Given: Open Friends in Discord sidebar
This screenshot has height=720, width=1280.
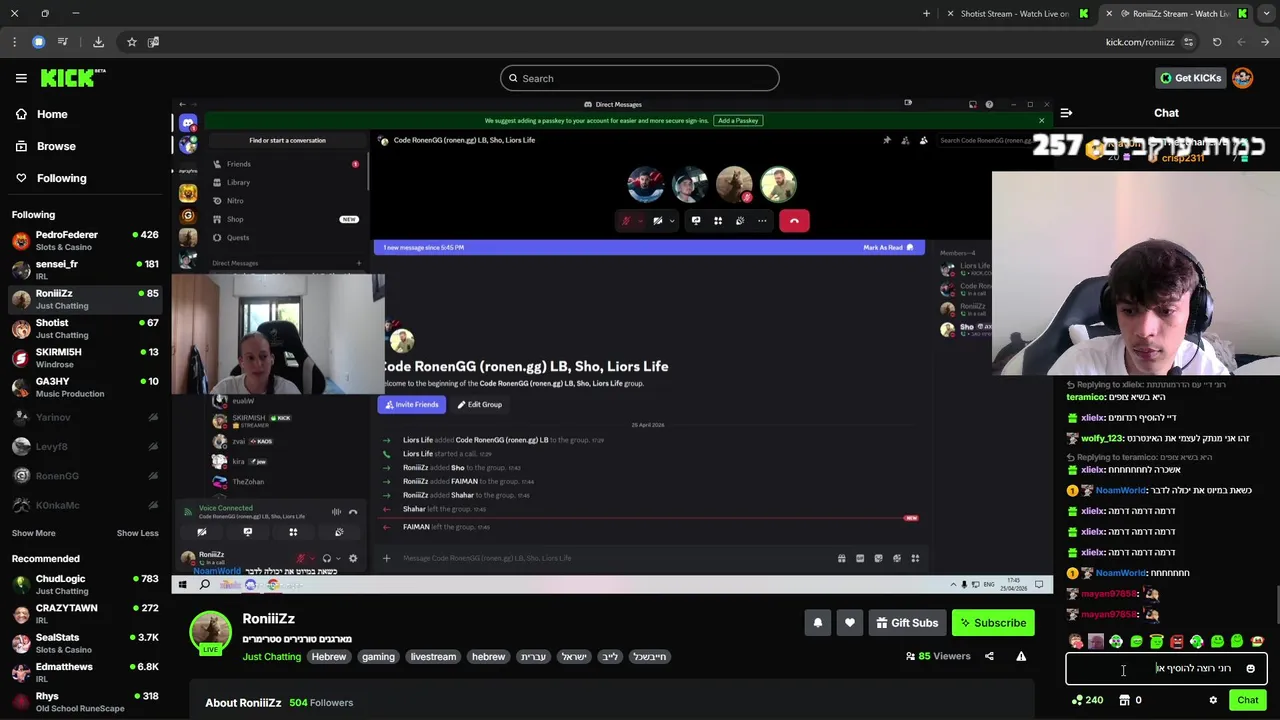Looking at the screenshot, I should click(238, 164).
